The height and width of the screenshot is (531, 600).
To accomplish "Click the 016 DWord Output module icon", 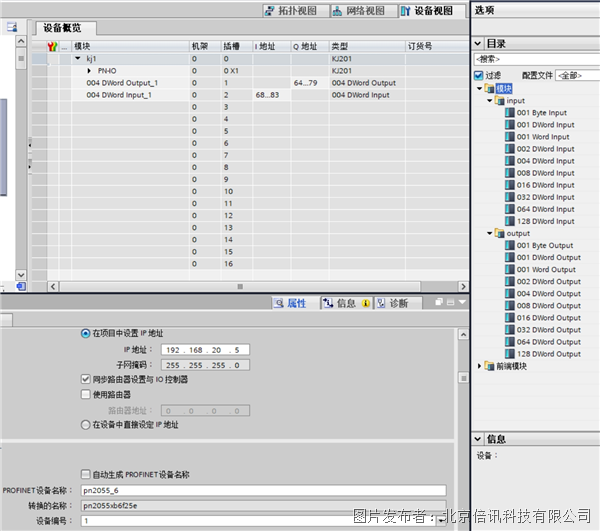I will (510, 318).
